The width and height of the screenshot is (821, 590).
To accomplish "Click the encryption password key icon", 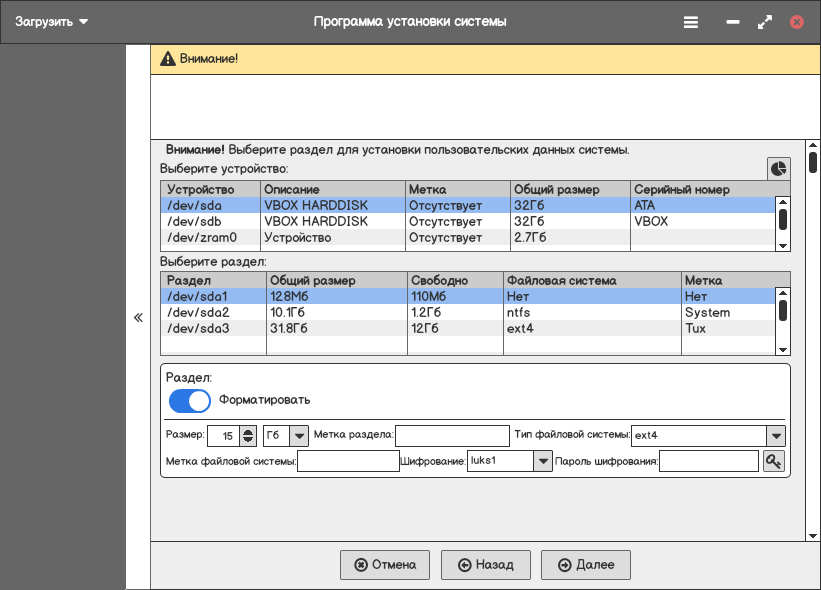I will (x=773, y=461).
